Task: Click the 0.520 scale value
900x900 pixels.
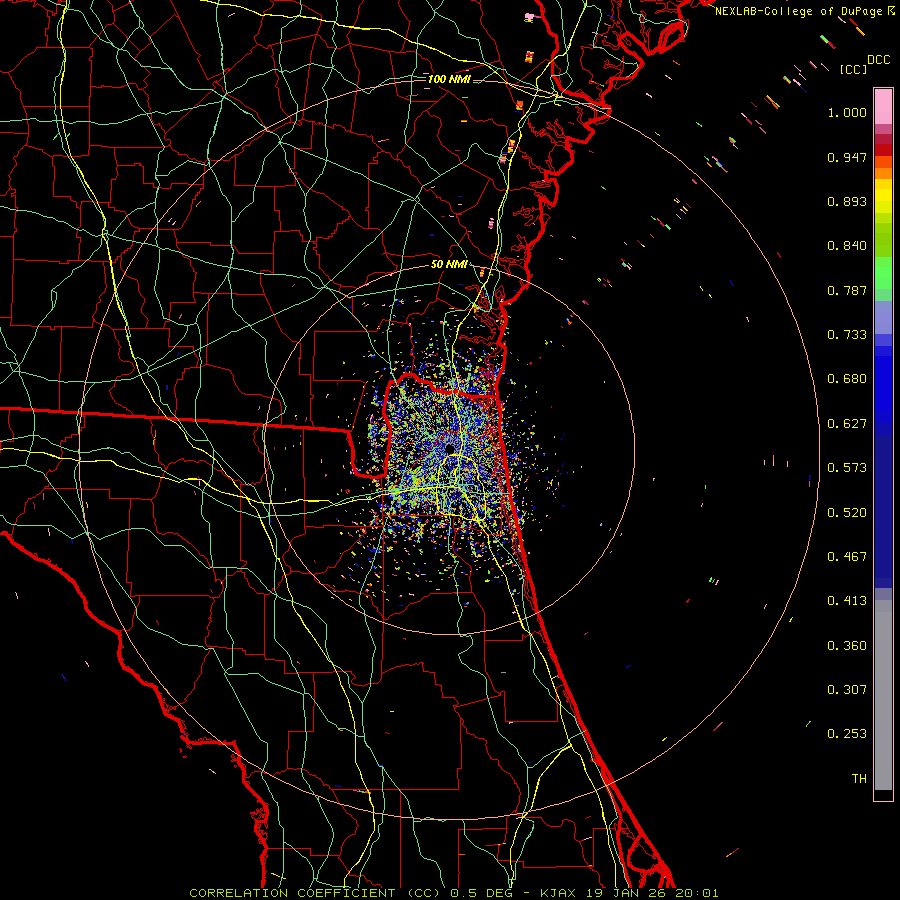Action: [x=847, y=513]
